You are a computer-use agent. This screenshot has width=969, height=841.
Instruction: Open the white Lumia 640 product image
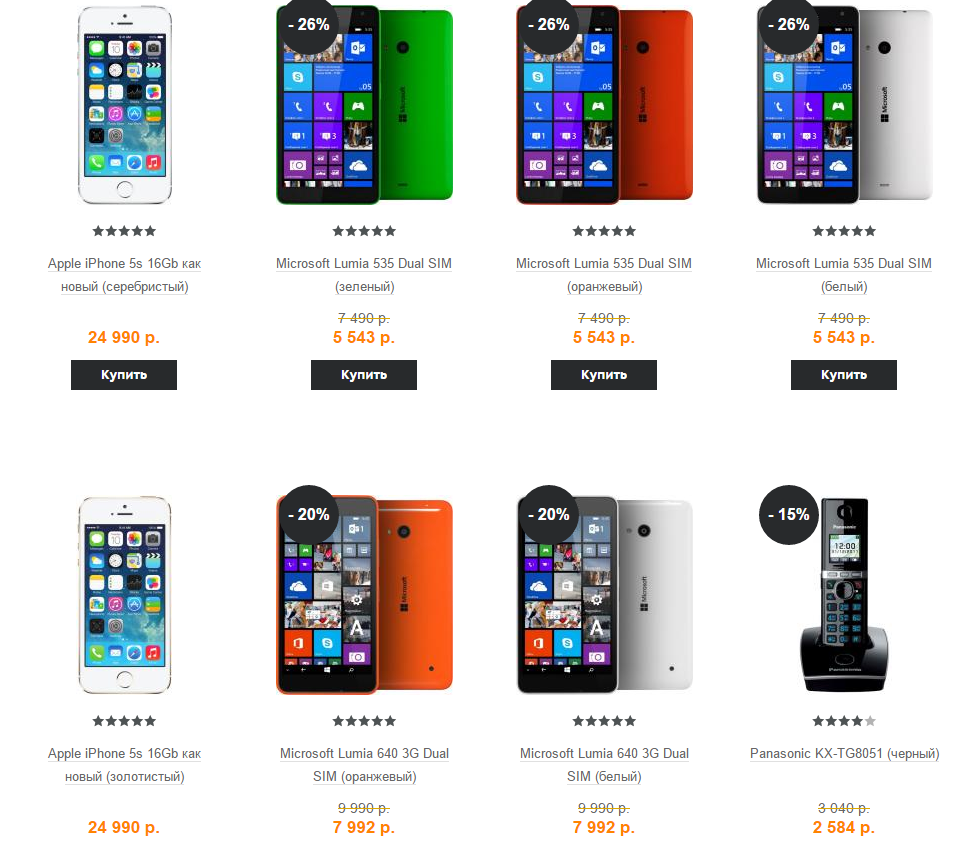(x=604, y=594)
